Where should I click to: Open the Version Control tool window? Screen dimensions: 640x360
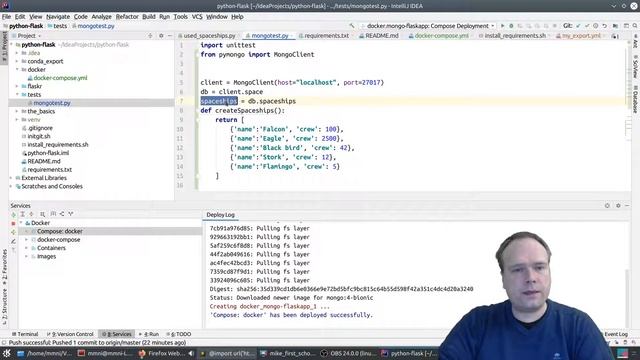[x=70, y=334]
